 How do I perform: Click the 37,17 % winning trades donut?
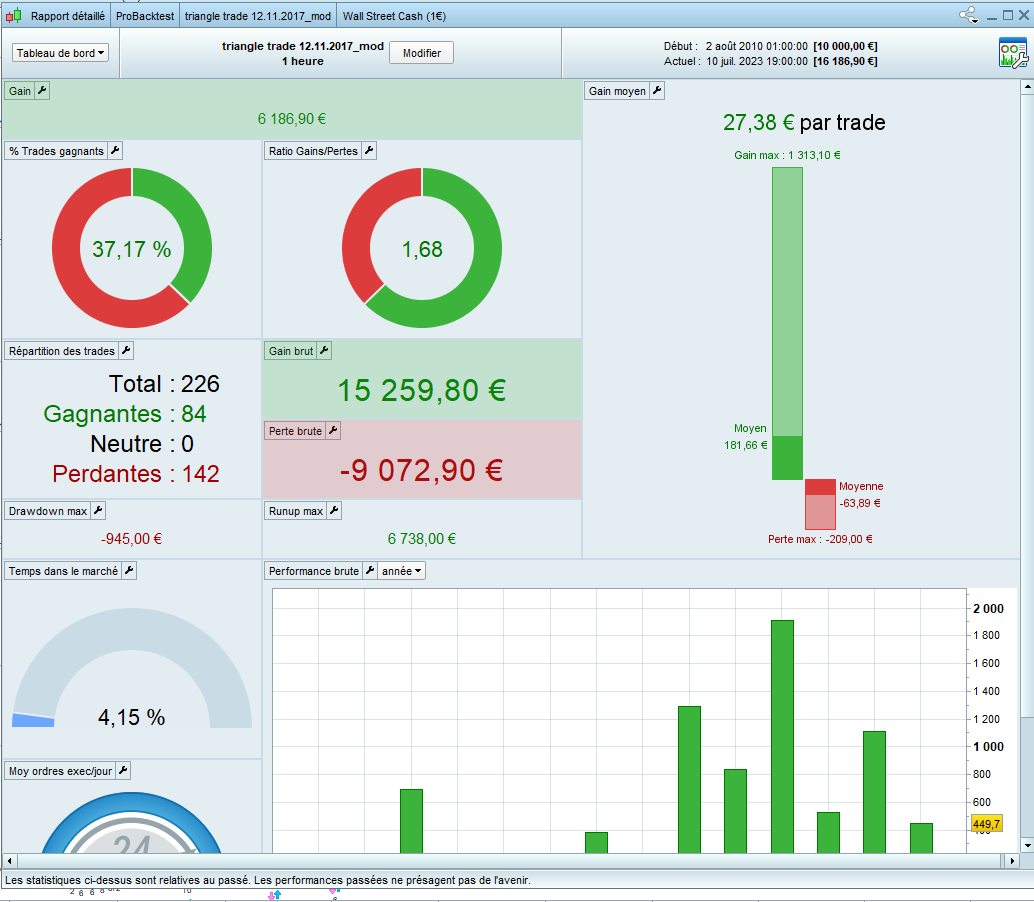click(x=132, y=248)
